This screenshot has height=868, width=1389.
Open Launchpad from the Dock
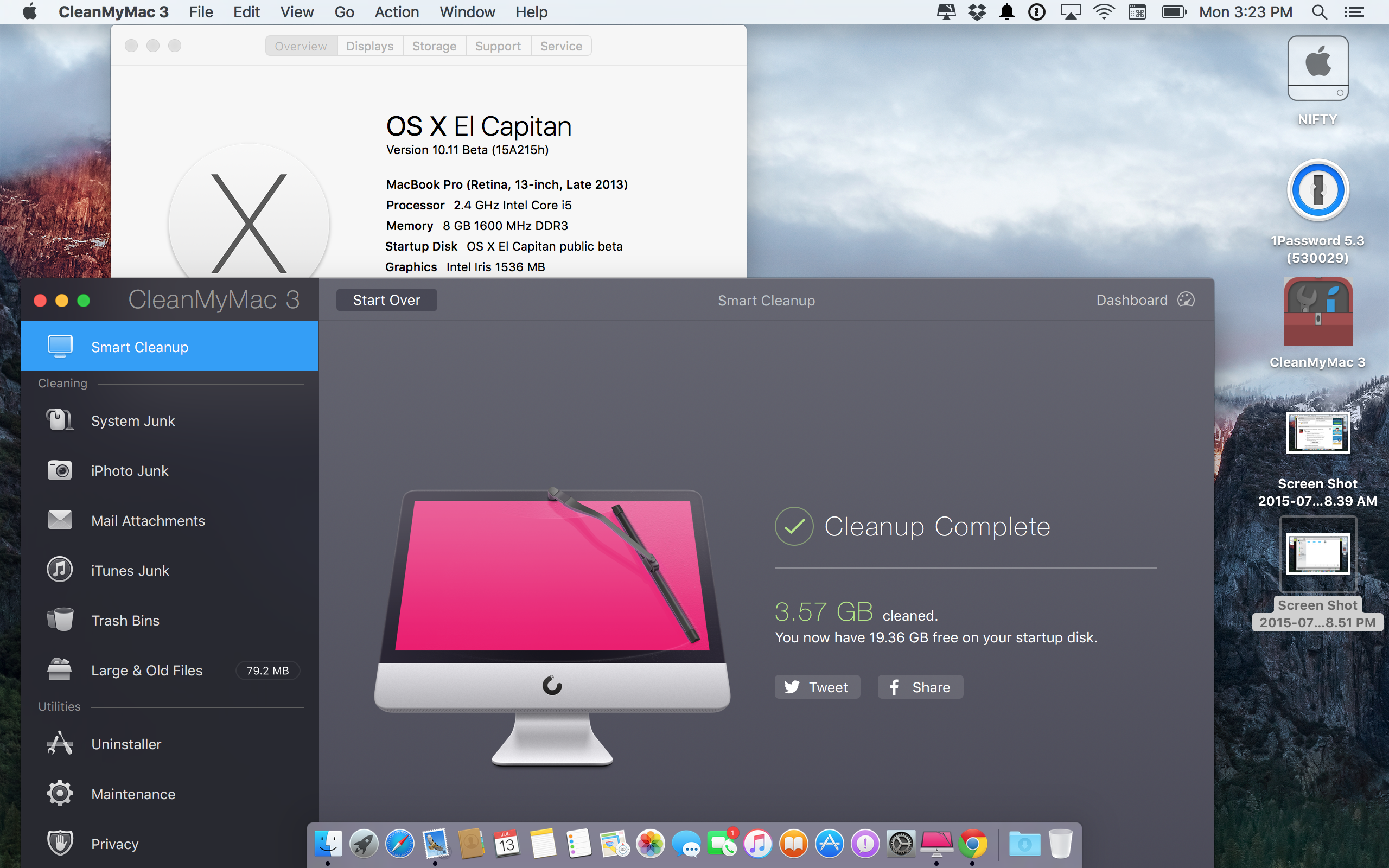(364, 843)
